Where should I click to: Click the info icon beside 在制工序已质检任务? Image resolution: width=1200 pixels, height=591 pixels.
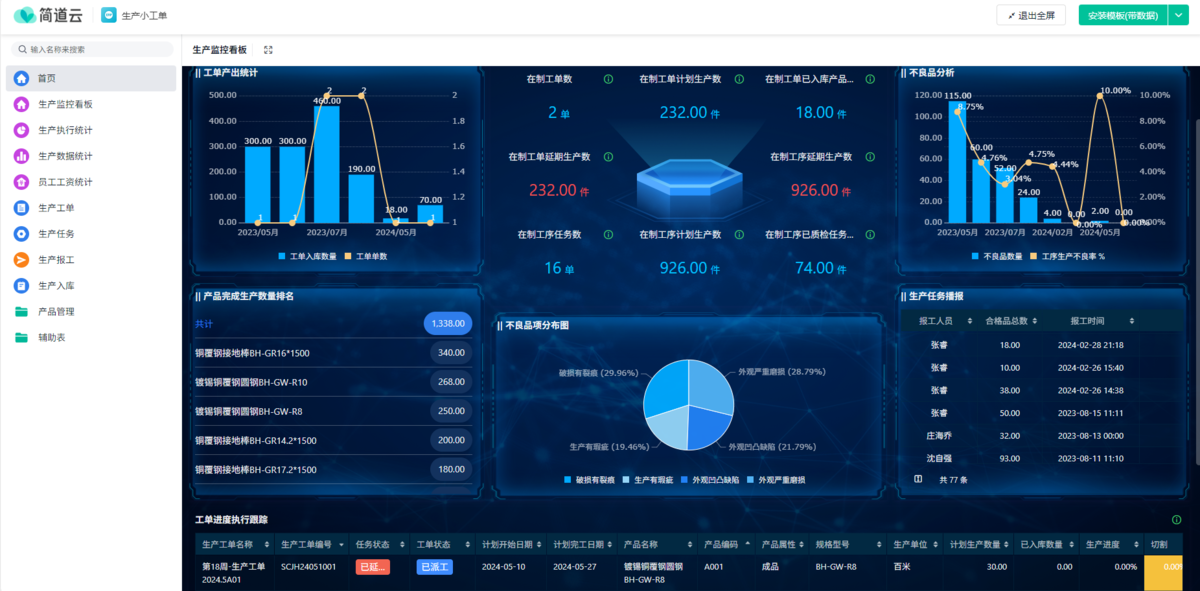[870, 235]
